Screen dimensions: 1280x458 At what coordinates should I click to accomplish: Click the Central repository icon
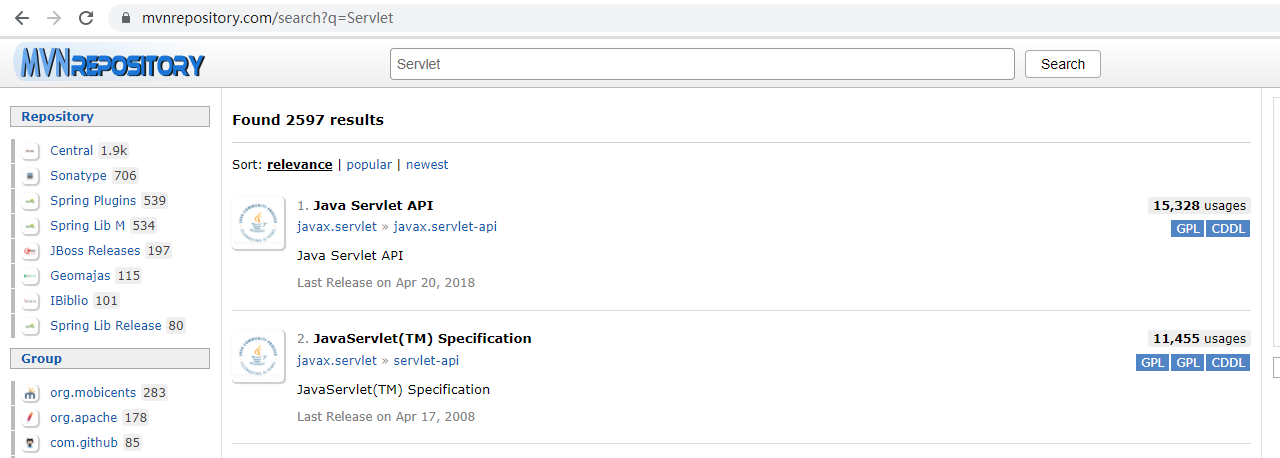tap(31, 151)
